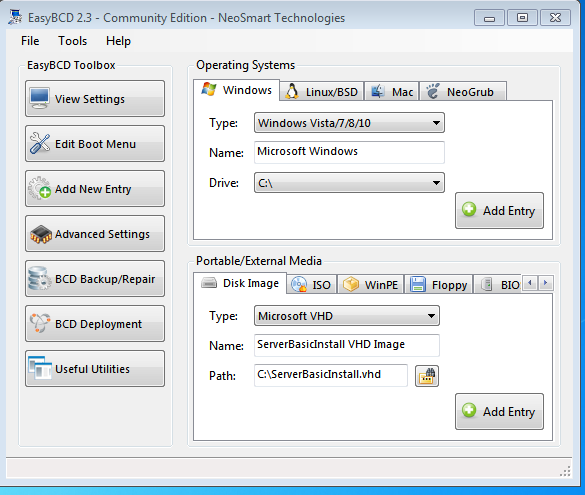This screenshot has width=585, height=495.
Task: Open the BCD Deployment page
Action: (x=95, y=324)
